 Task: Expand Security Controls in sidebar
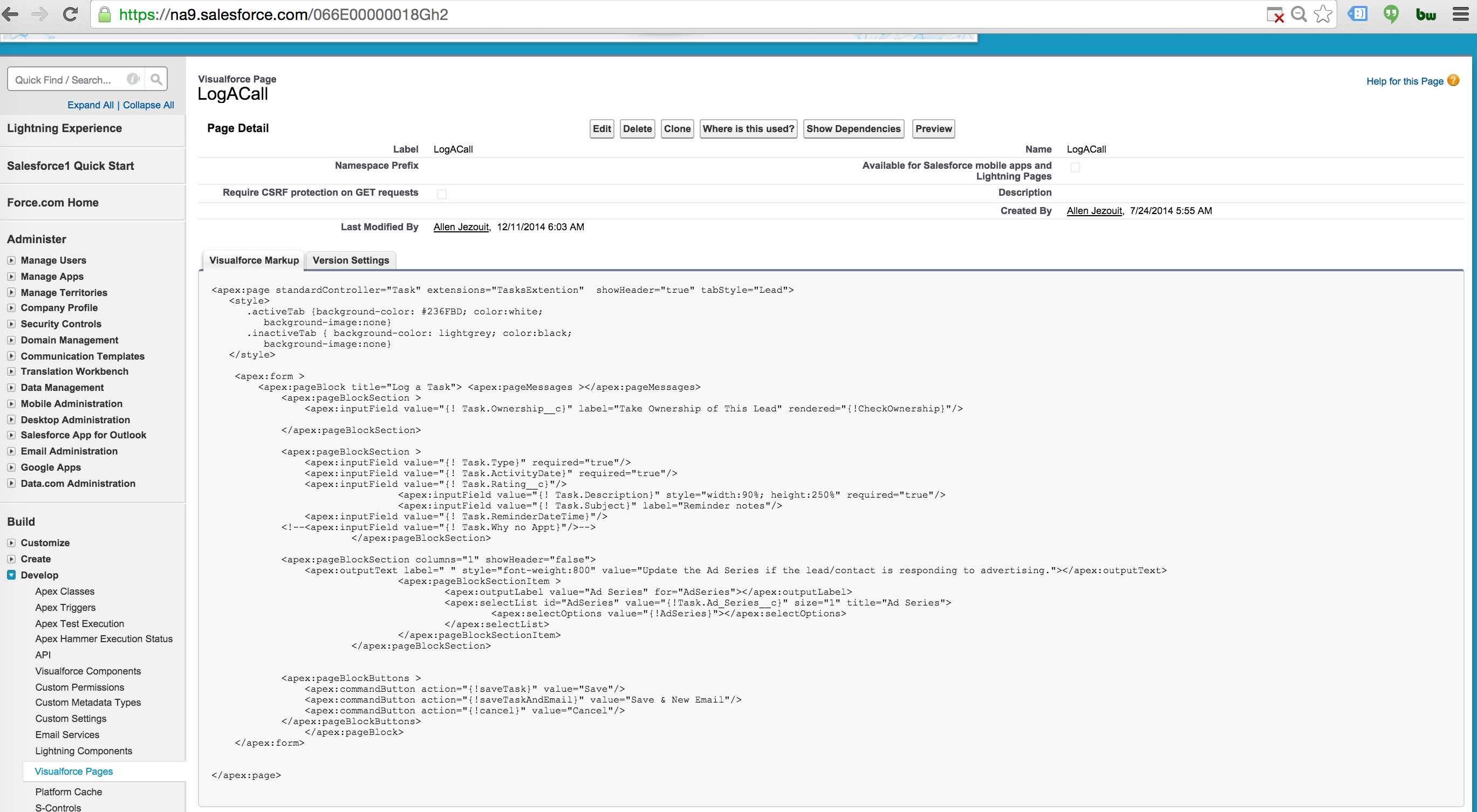[11, 324]
